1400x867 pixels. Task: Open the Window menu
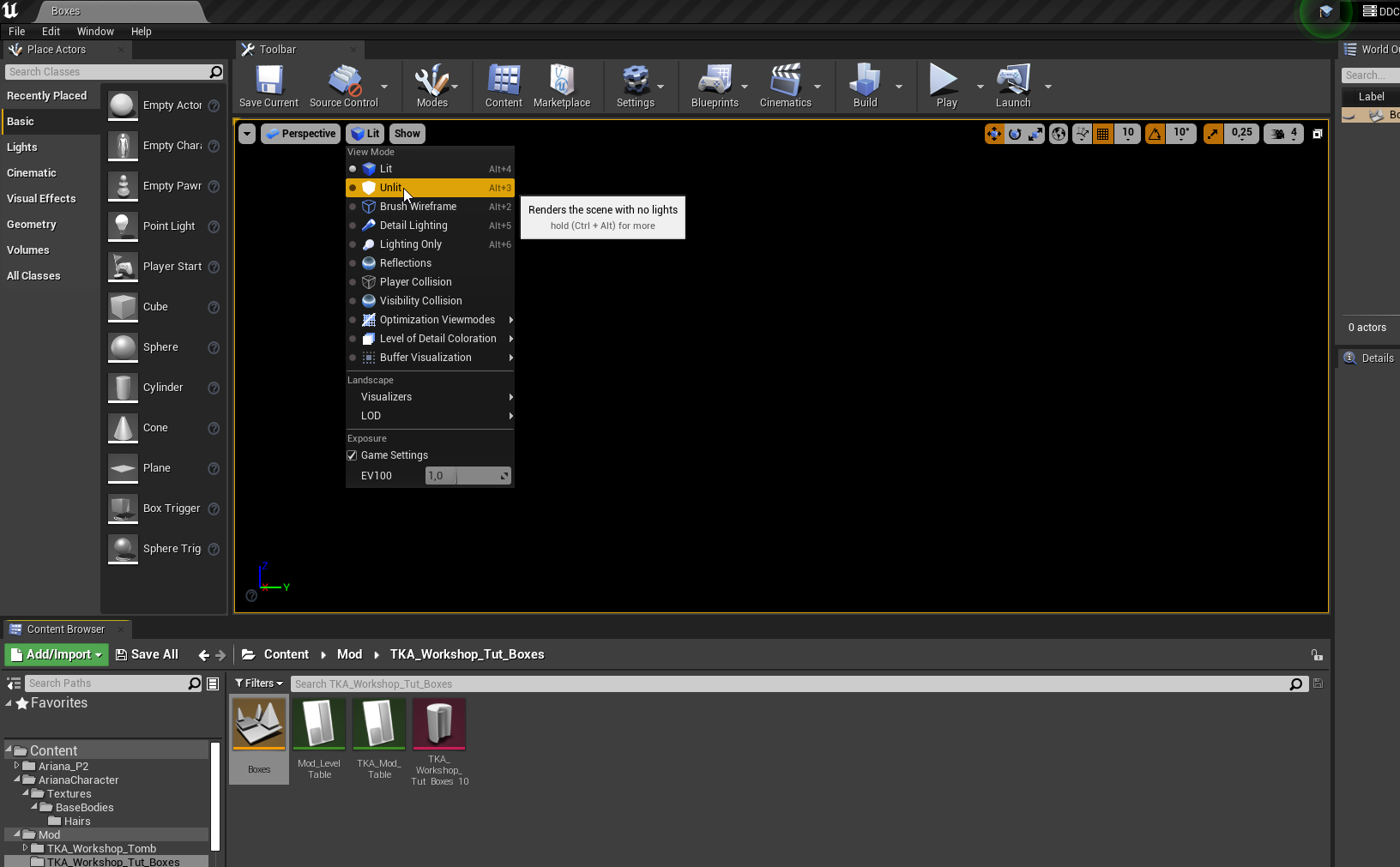95,32
